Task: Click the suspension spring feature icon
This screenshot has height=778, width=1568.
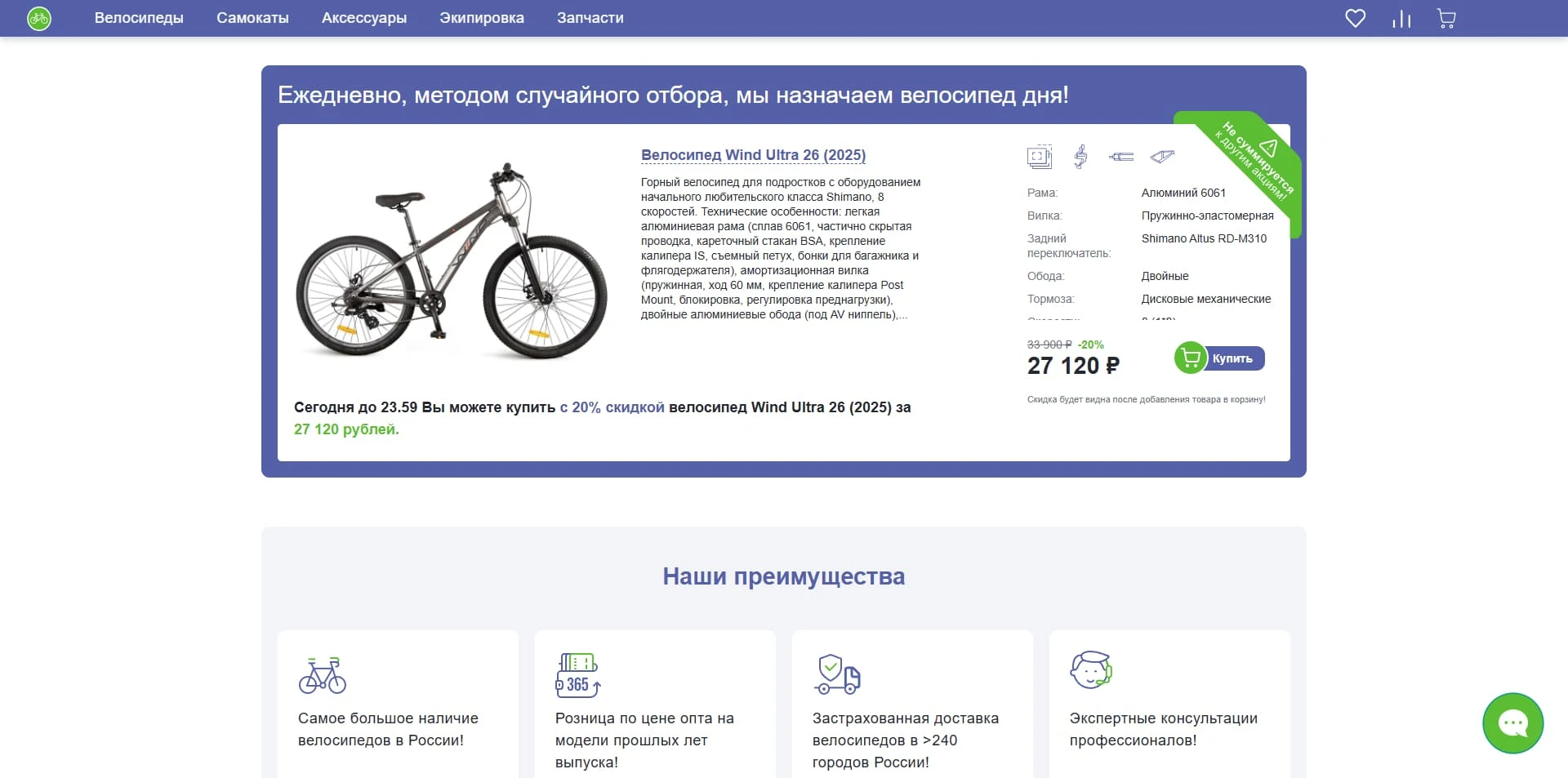Action: tap(1080, 156)
